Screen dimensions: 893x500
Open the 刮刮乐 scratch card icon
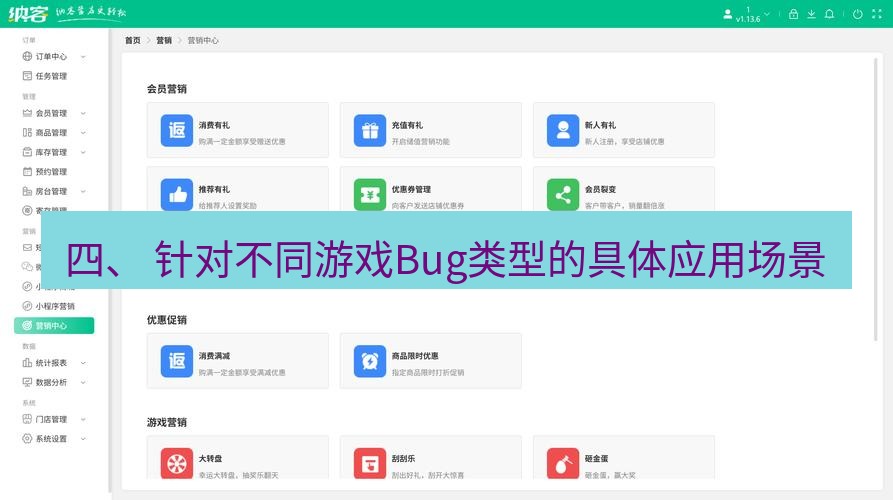370,464
